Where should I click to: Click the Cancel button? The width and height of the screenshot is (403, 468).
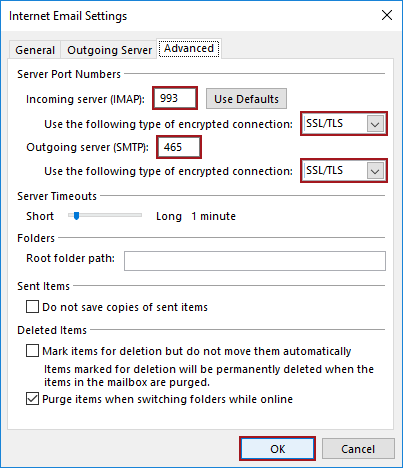[x=358, y=449]
